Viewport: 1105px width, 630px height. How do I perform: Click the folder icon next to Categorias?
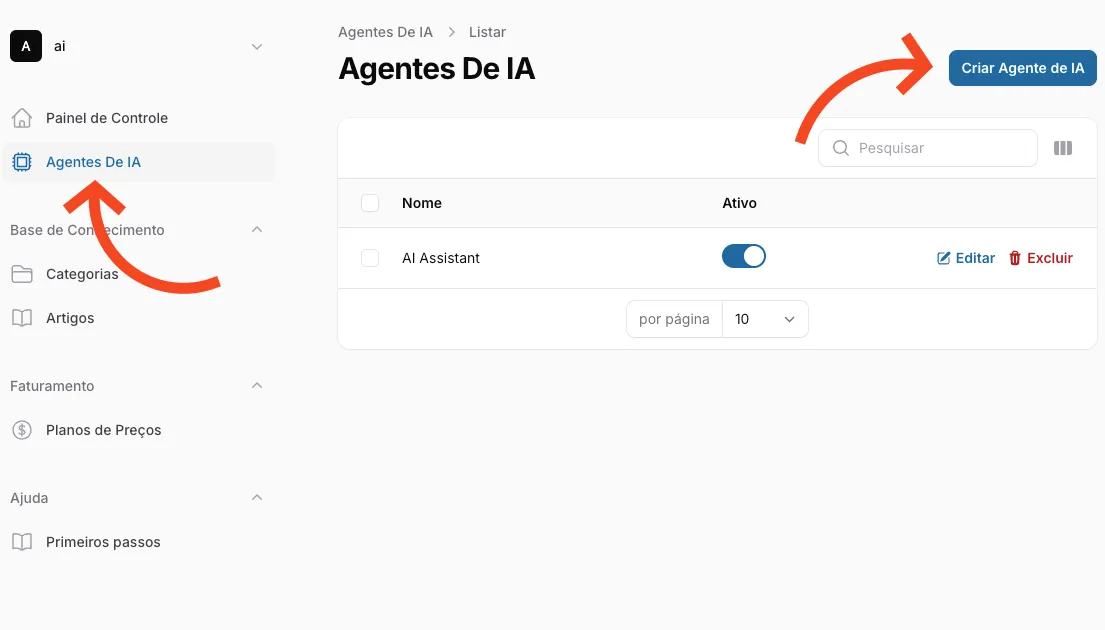click(21, 274)
